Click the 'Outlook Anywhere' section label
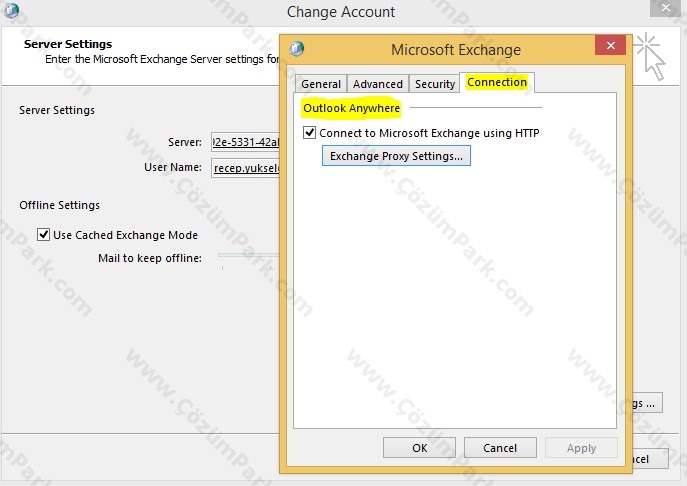This screenshot has height=486, width=687. click(351, 108)
